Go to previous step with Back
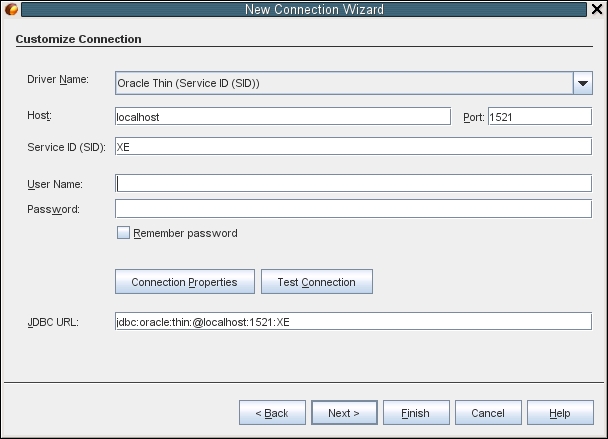608x439 pixels. point(272,413)
